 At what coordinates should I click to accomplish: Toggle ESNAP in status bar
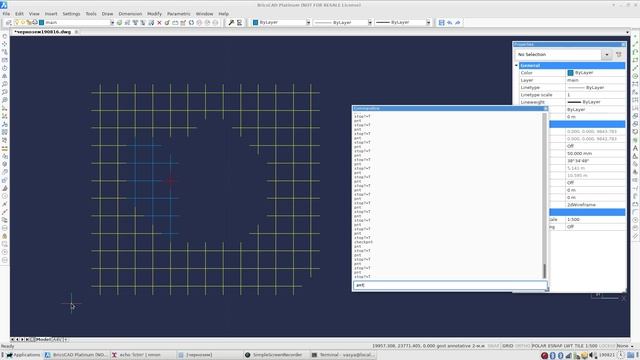[555, 346]
